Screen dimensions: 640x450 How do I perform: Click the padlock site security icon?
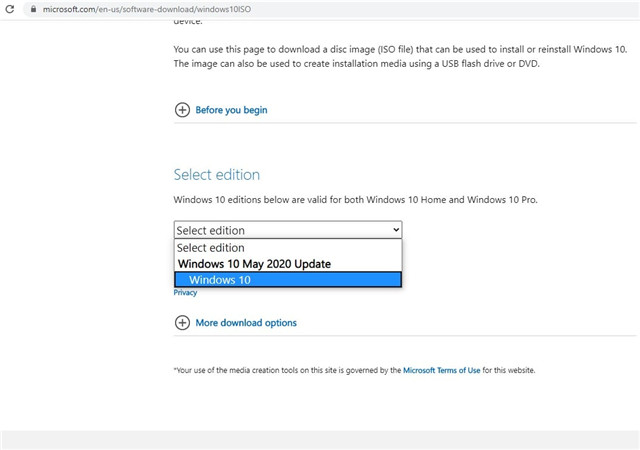pos(33,9)
